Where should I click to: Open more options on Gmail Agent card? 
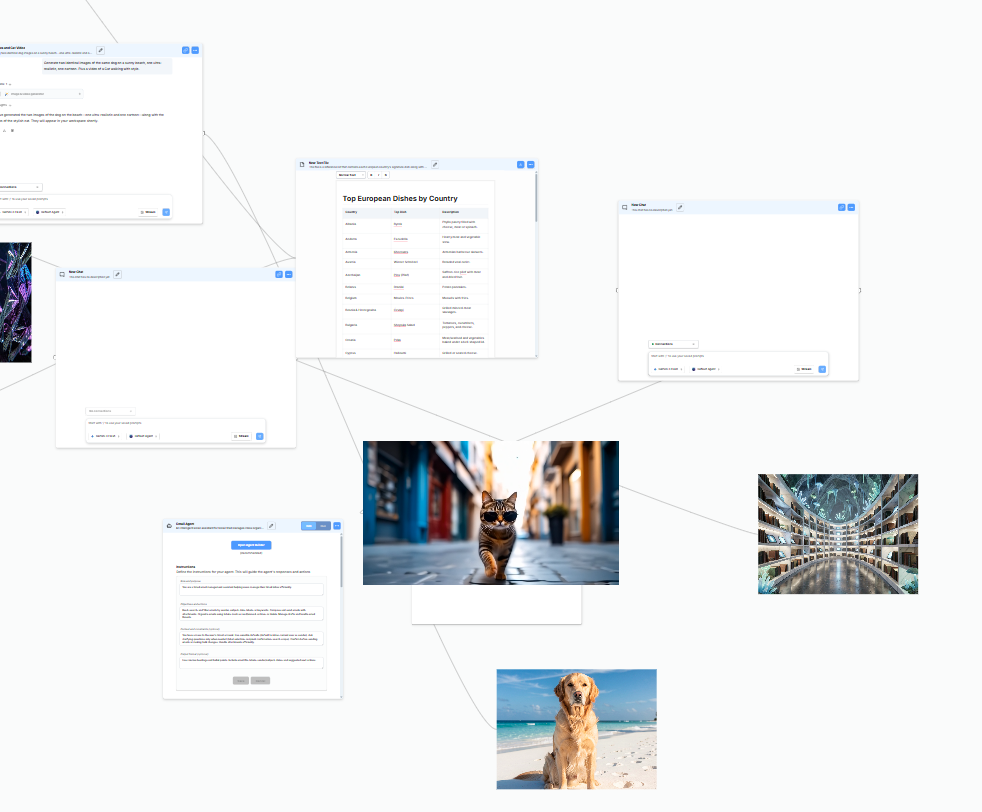coord(337,526)
